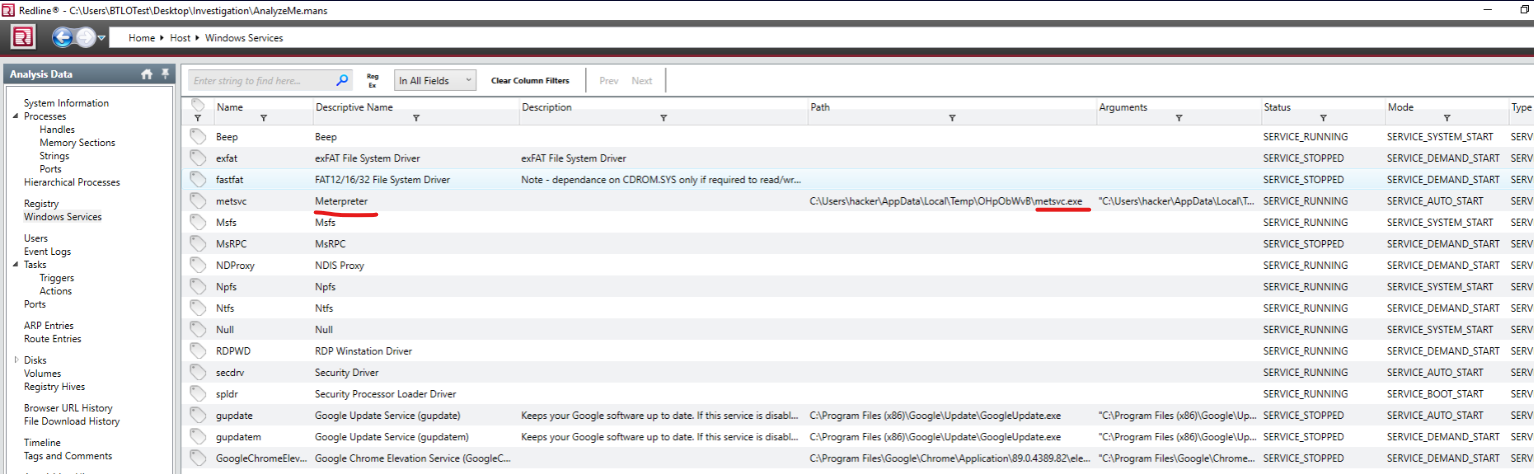Screen dimensions: 1534x474
Task: Go back with the blue arrow
Action: 63,38
